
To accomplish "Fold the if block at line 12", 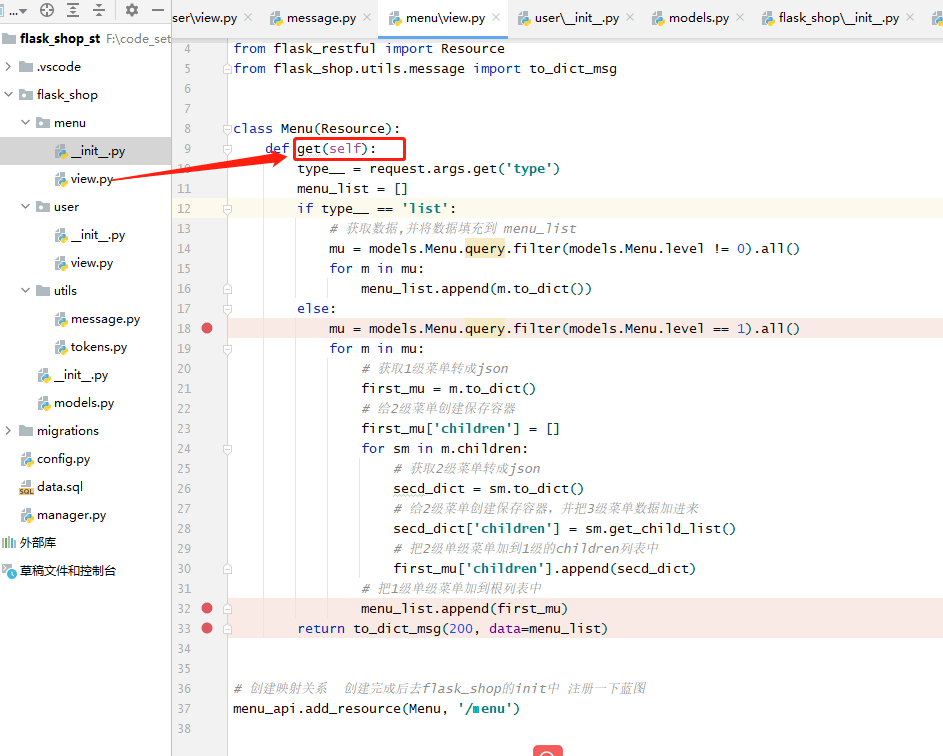I will tap(227, 209).
